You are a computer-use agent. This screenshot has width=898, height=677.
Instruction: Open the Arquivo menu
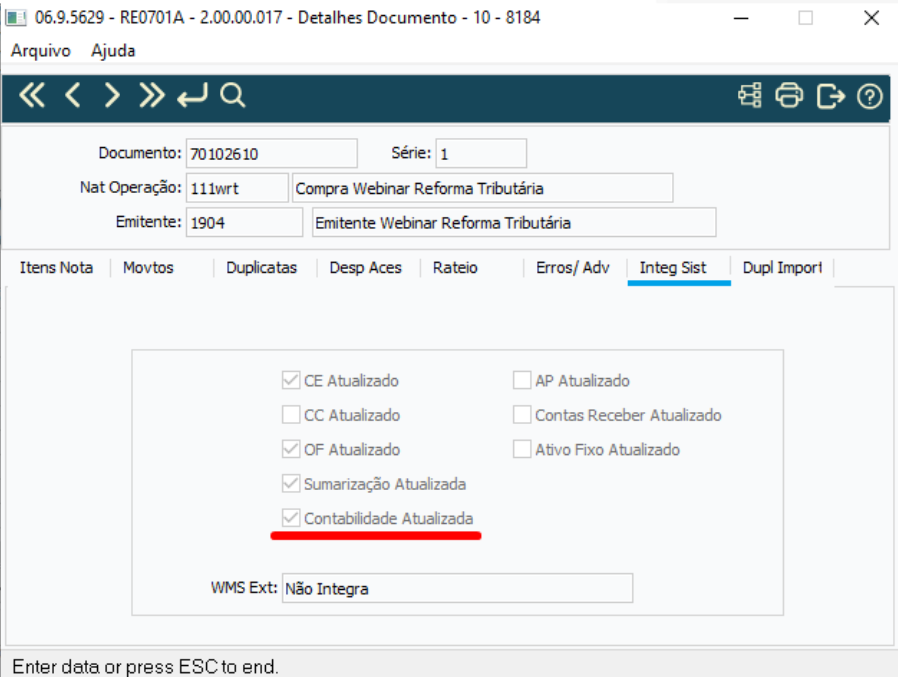click(x=41, y=50)
